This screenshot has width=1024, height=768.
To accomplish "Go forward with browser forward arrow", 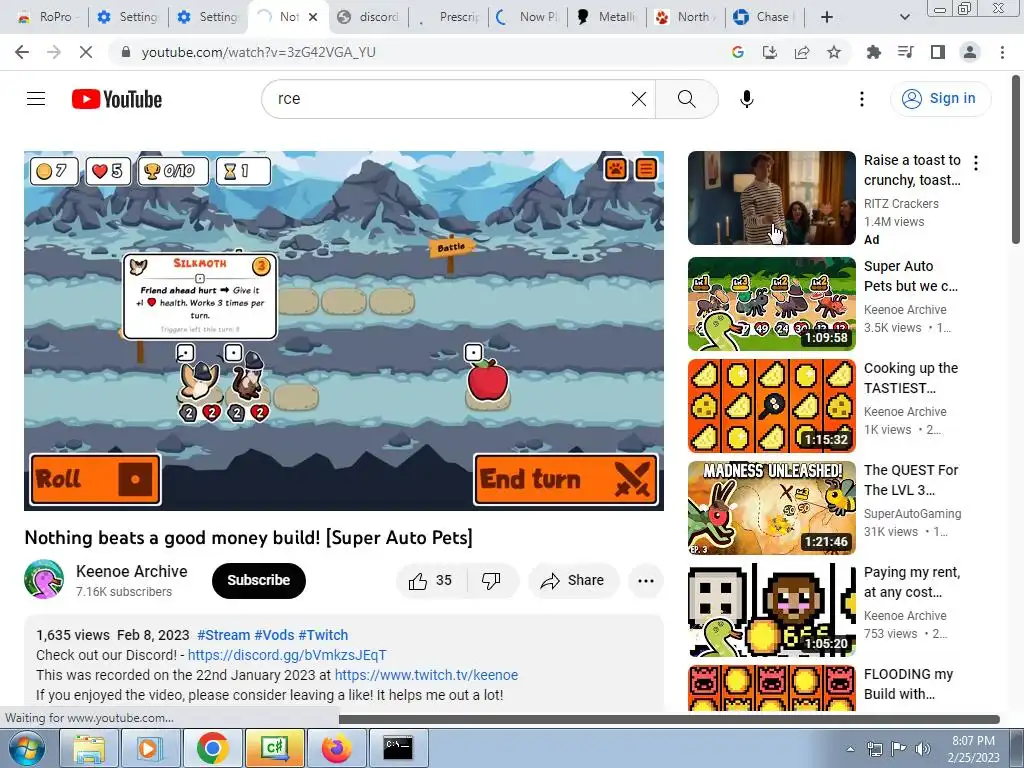I will (x=54, y=52).
